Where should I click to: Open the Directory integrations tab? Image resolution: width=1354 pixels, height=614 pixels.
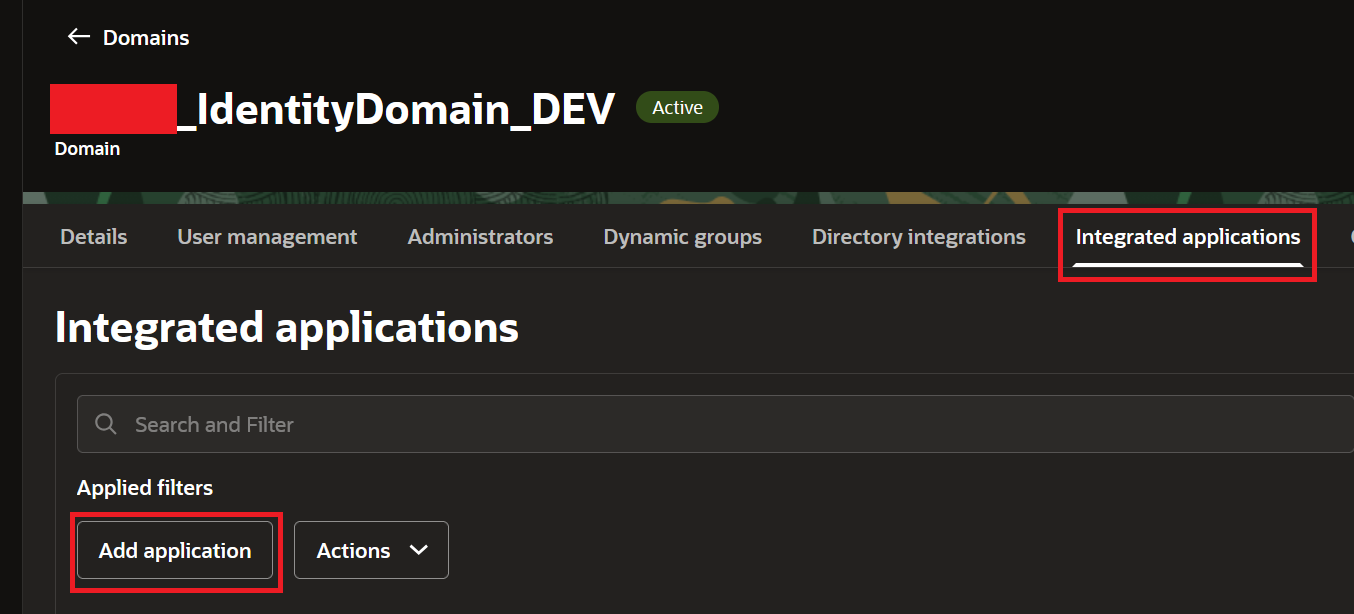click(x=918, y=237)
